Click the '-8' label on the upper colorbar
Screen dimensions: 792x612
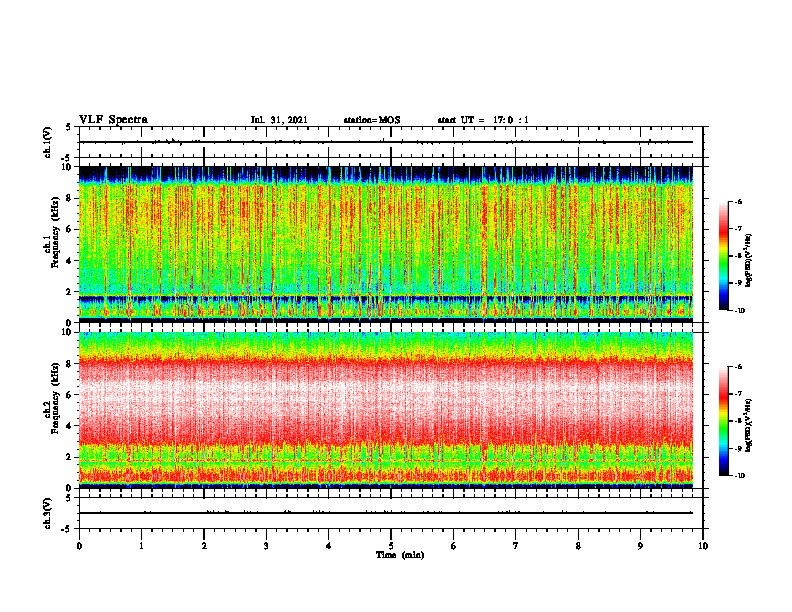click(x=738, y=256)
